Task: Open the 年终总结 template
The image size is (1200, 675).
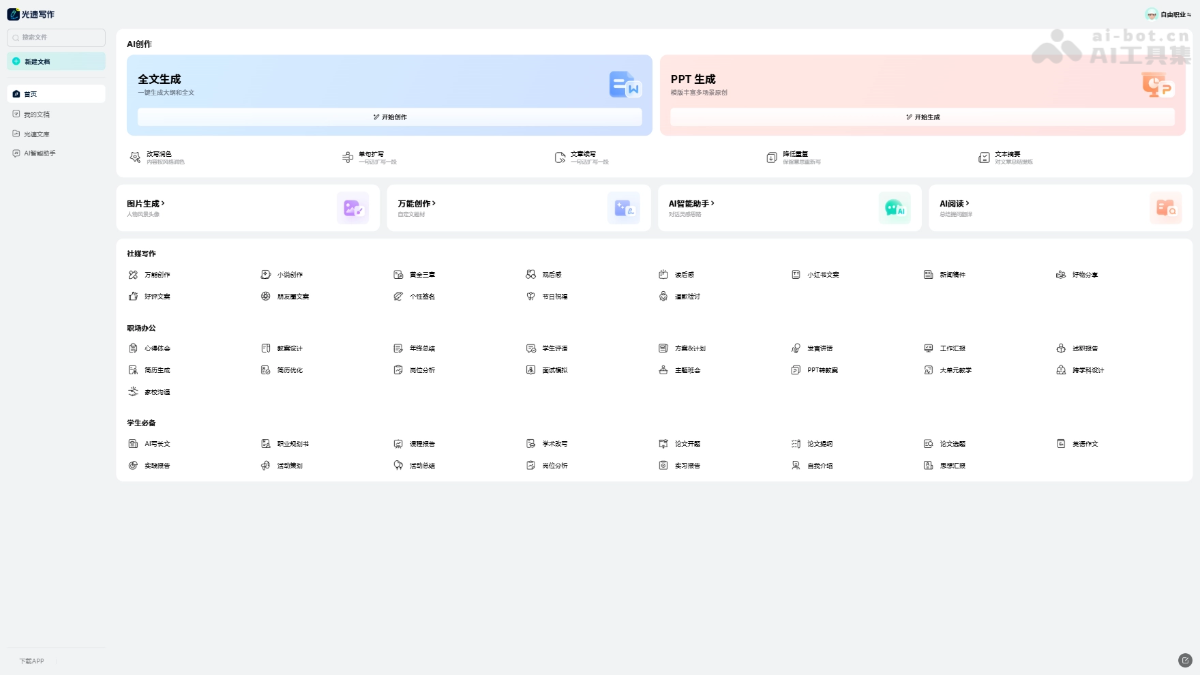Action: point(415,348)
